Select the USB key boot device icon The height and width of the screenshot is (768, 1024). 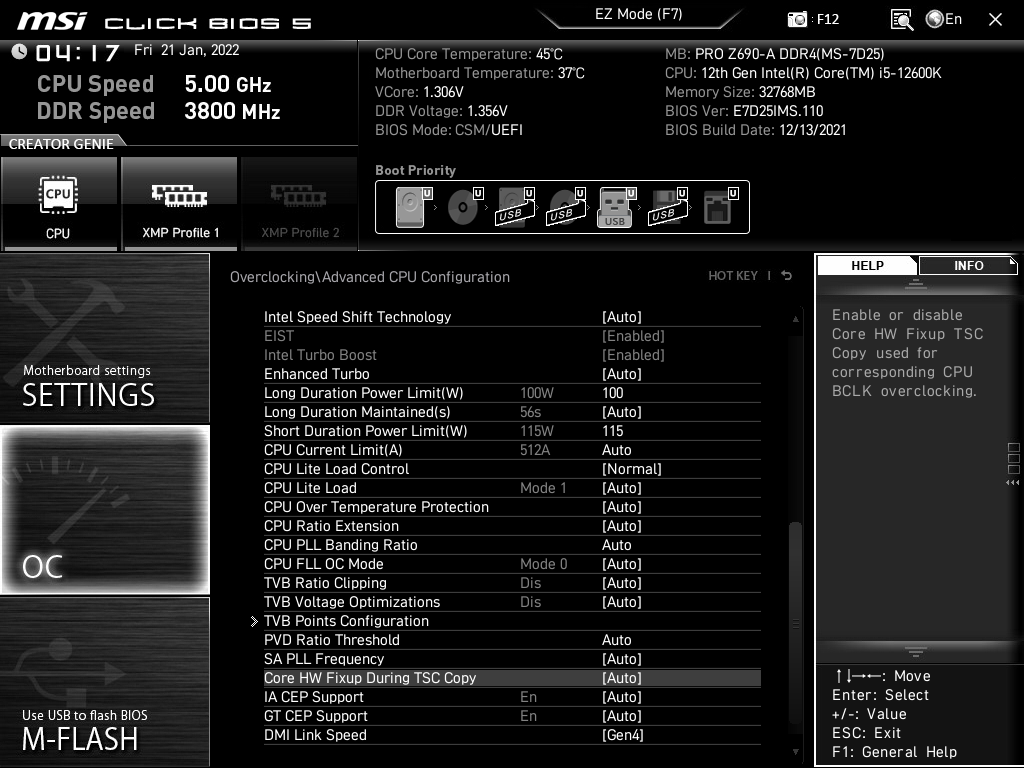click(x=617, y=207)
